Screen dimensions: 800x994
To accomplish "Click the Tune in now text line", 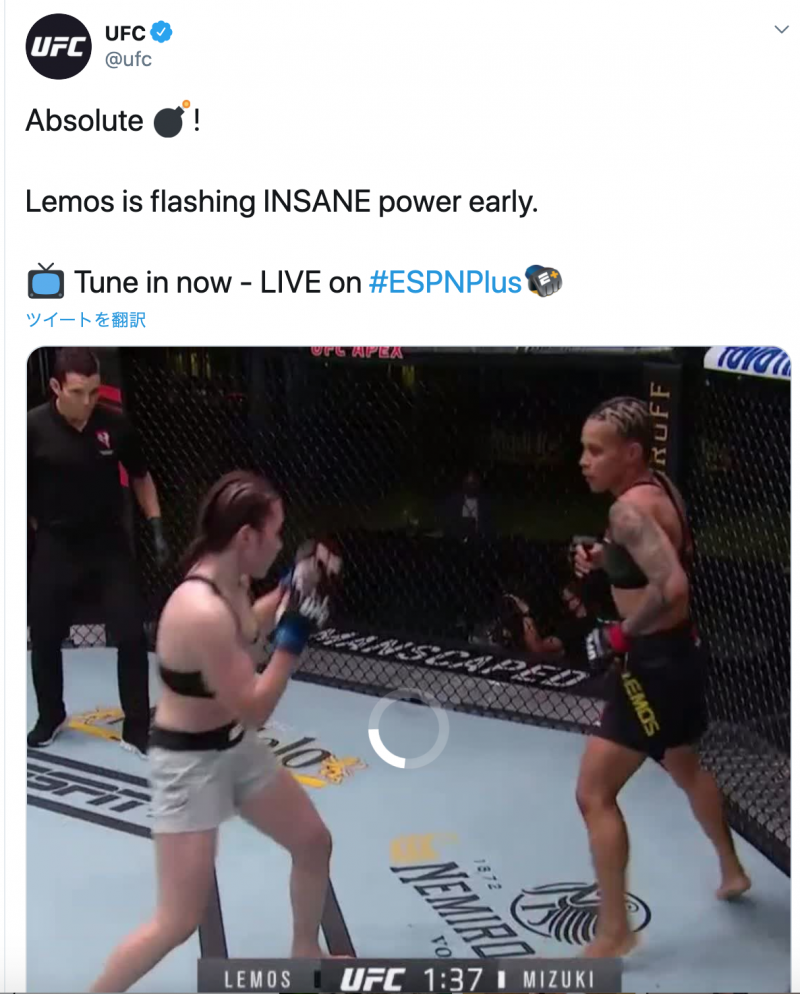I will click(217, 282).
